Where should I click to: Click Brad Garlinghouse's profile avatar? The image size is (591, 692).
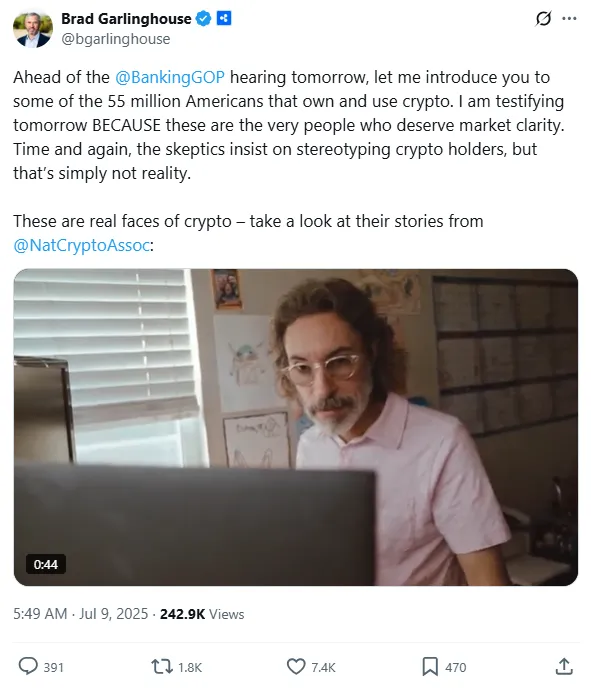click(x=33, y=28)
